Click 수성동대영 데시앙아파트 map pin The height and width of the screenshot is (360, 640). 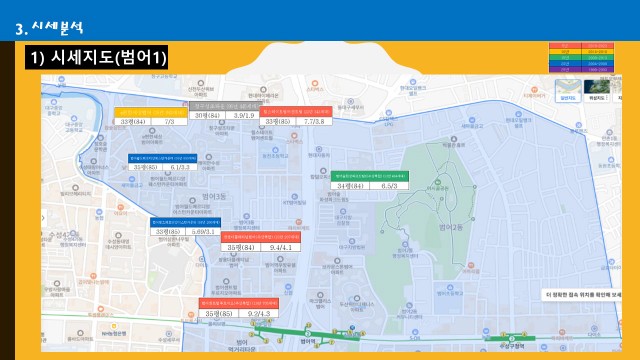tap(118, 236)
